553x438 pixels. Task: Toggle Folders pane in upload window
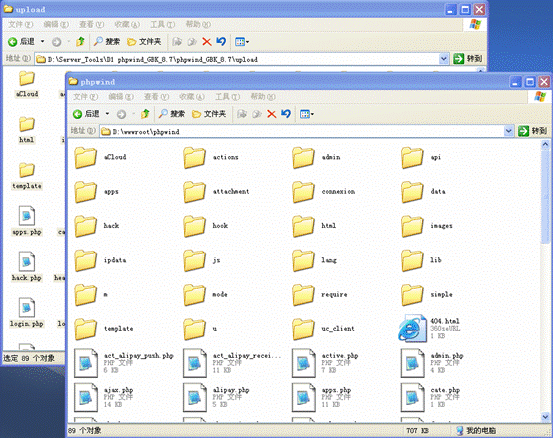(x=144, y=42)
